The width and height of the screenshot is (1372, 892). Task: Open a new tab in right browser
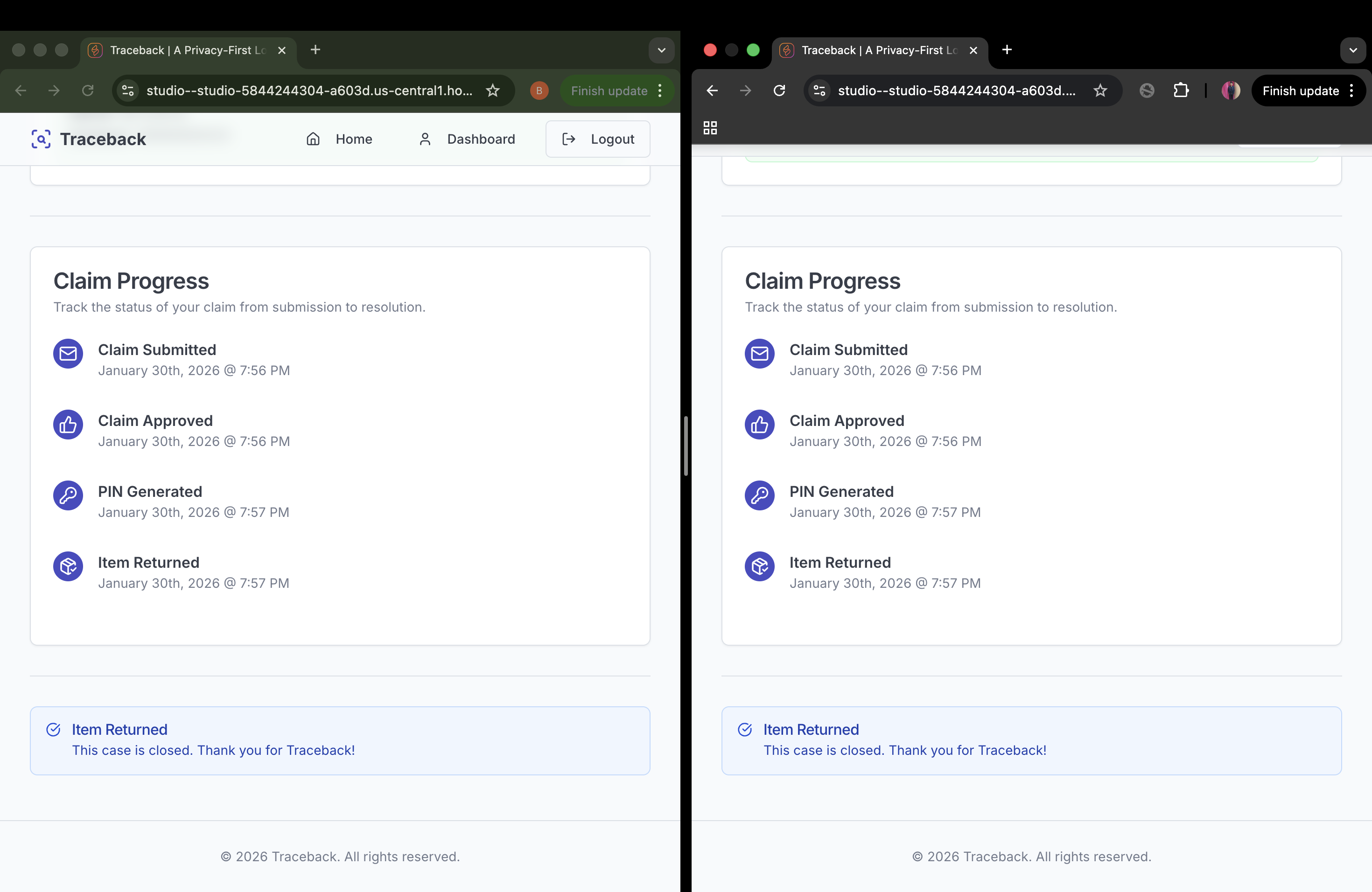tap(1007, 50)
